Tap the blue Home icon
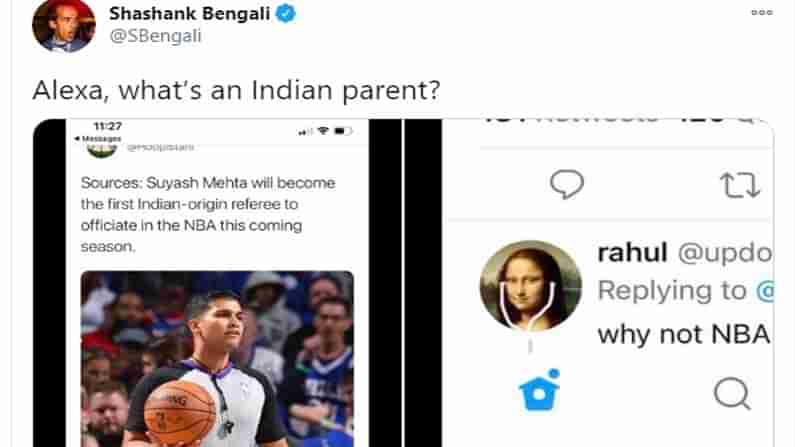 tap(540, 391)
